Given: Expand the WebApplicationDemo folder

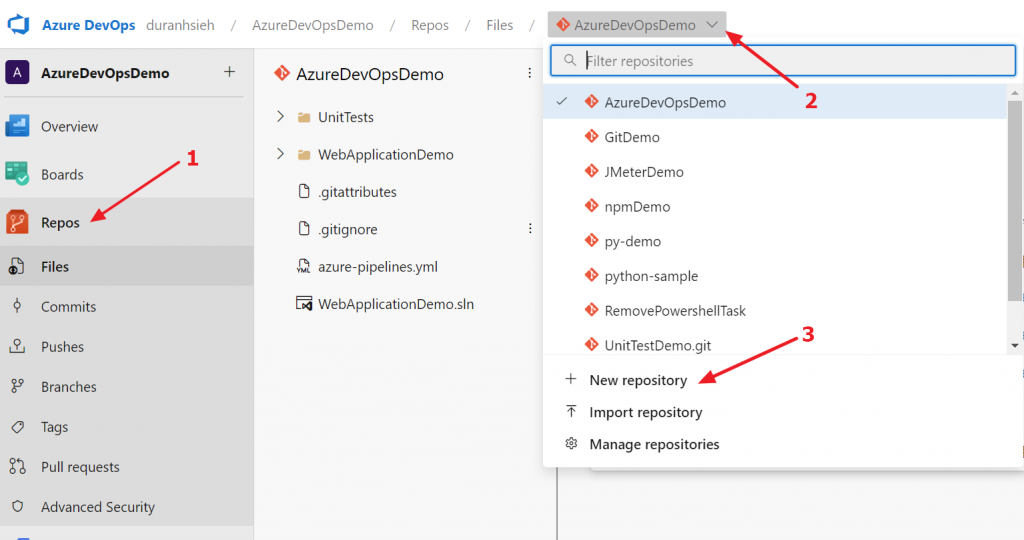Looking at the screenshot, I should click(280, 154).
